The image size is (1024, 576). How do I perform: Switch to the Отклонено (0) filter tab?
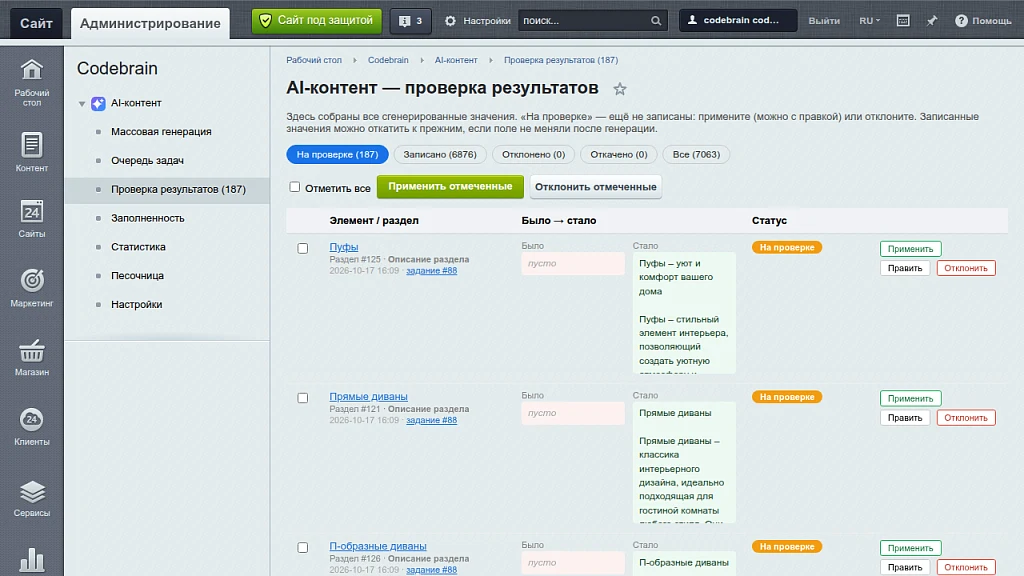534,154
